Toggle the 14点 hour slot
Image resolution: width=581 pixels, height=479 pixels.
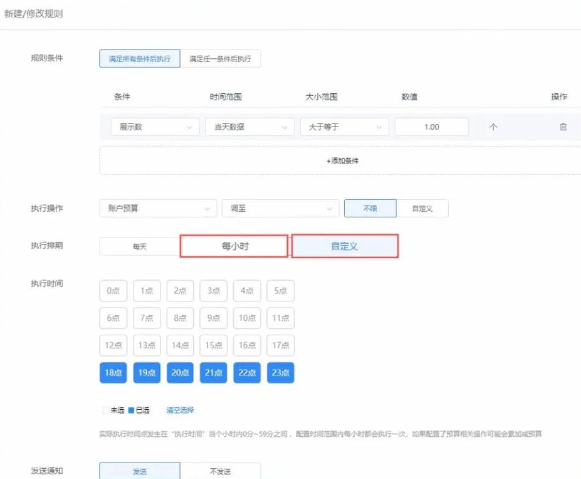(180, 345)
